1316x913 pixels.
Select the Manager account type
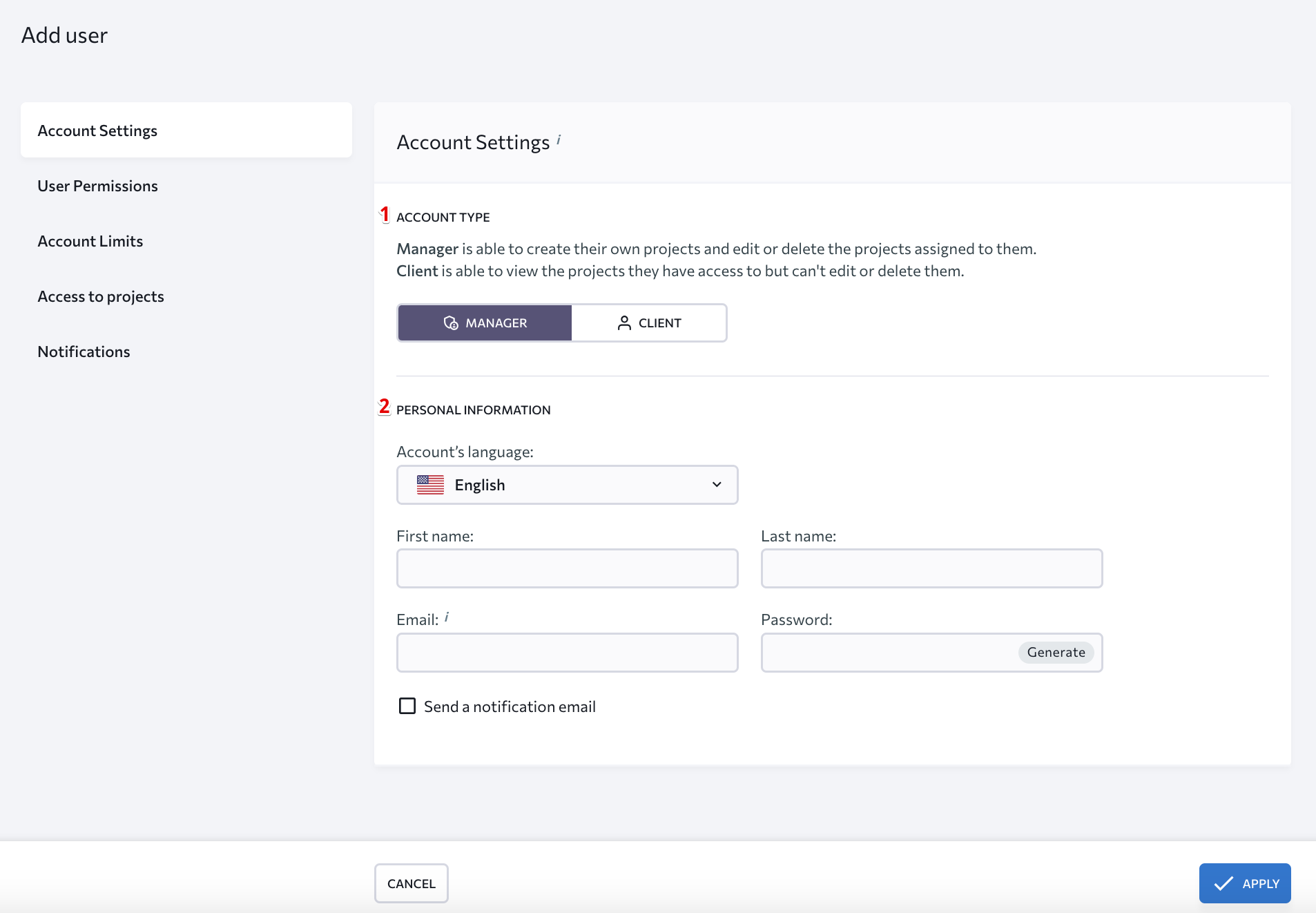pos(485,323)
